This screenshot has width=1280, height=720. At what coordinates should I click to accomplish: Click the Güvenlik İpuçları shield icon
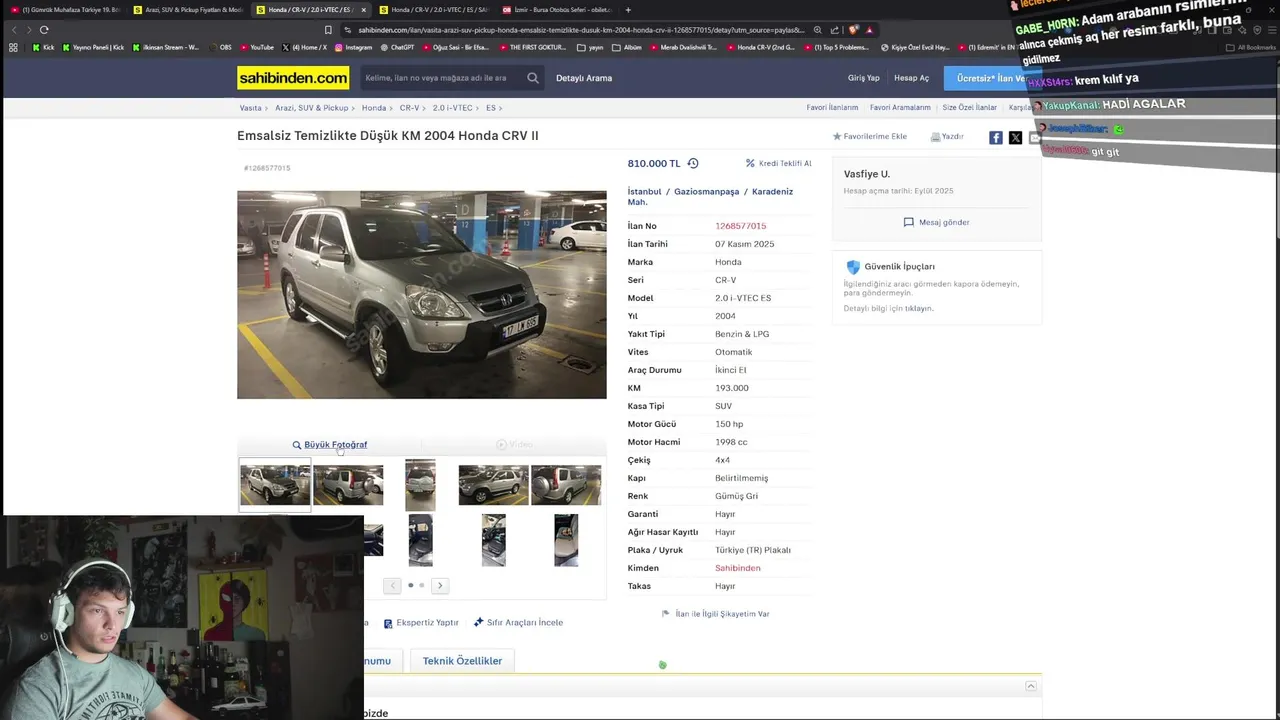coord(853,267)
